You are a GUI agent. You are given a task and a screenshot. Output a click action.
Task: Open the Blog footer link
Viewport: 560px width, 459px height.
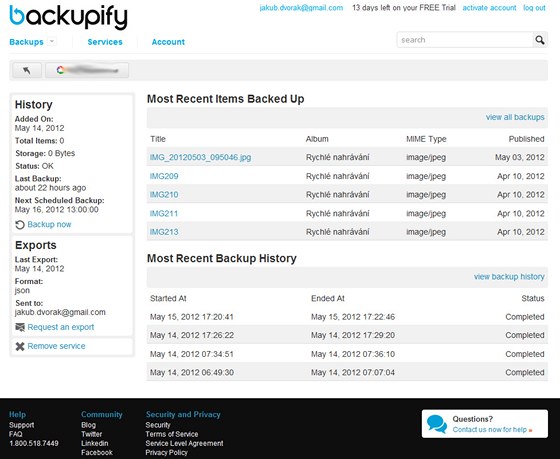click(x=88, y=425)
